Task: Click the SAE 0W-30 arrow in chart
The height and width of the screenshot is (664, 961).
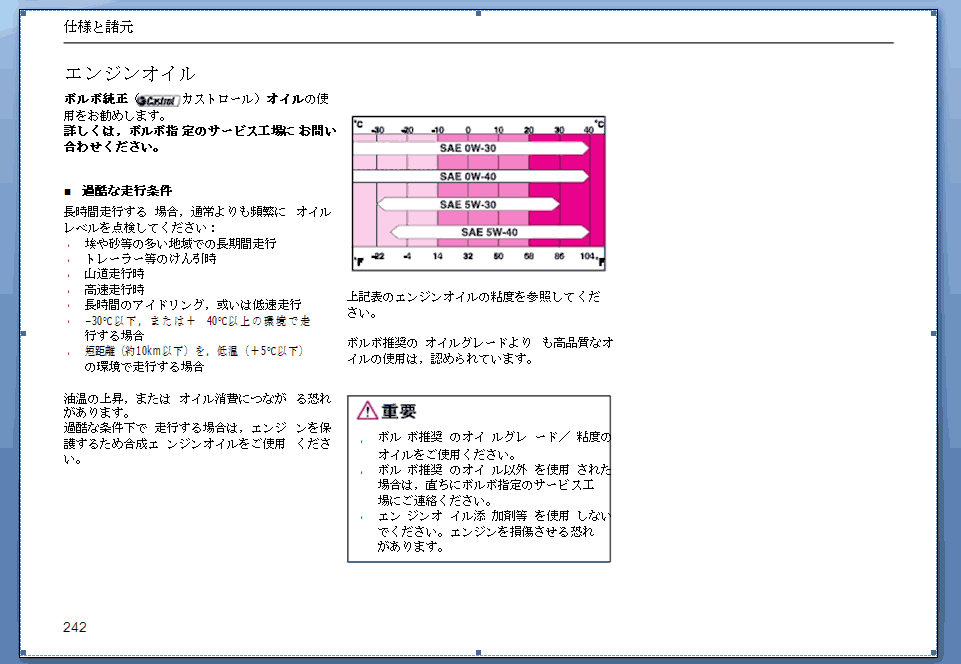Action: (x=471, y=148)
